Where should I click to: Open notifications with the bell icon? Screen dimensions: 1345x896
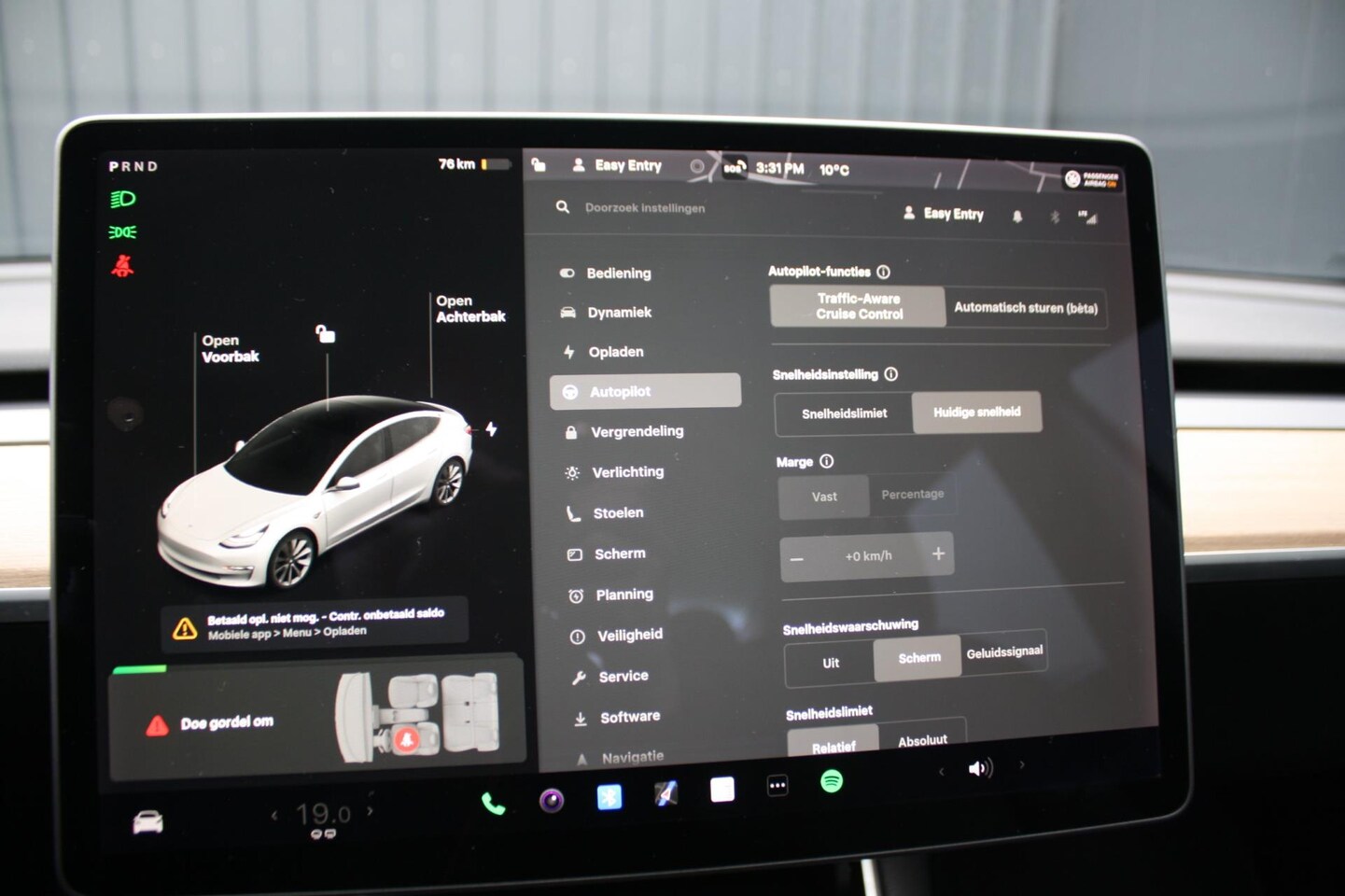click(1017, 217)
